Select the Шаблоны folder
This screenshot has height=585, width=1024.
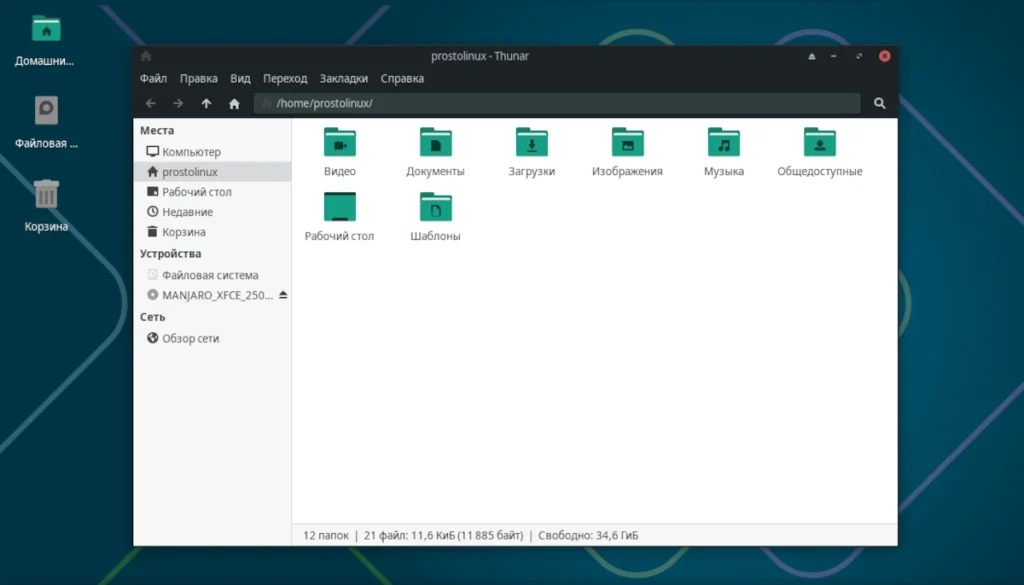coord(436,216)
